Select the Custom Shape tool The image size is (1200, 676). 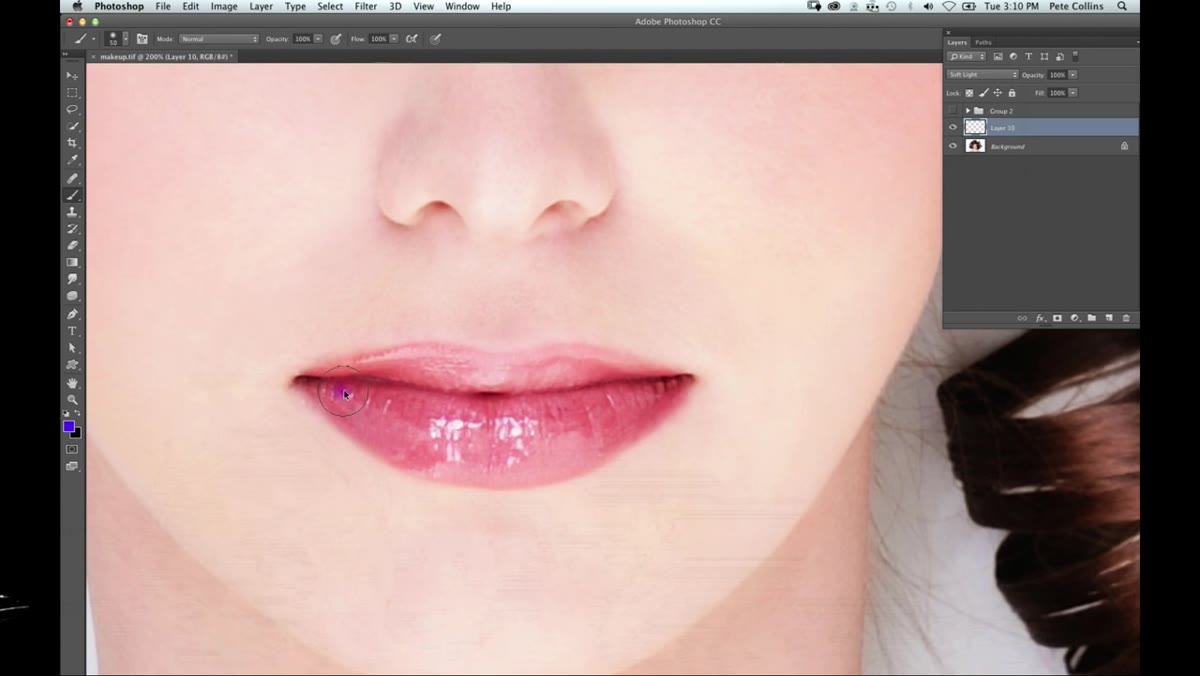[x=72, y=365]
